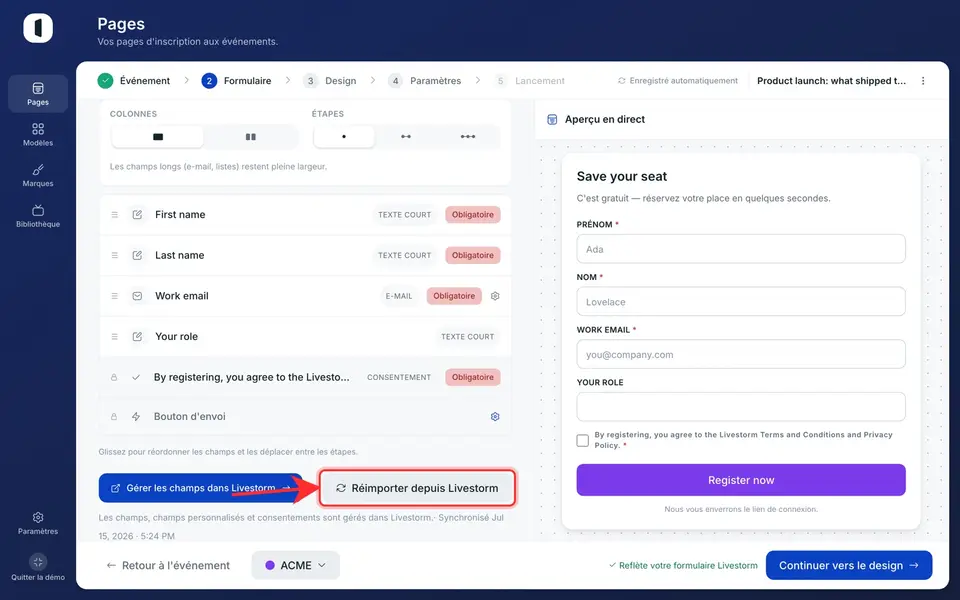The image size is (960, 600).
Task: Click the app logo in the sidebar
Action: (38, 28)
